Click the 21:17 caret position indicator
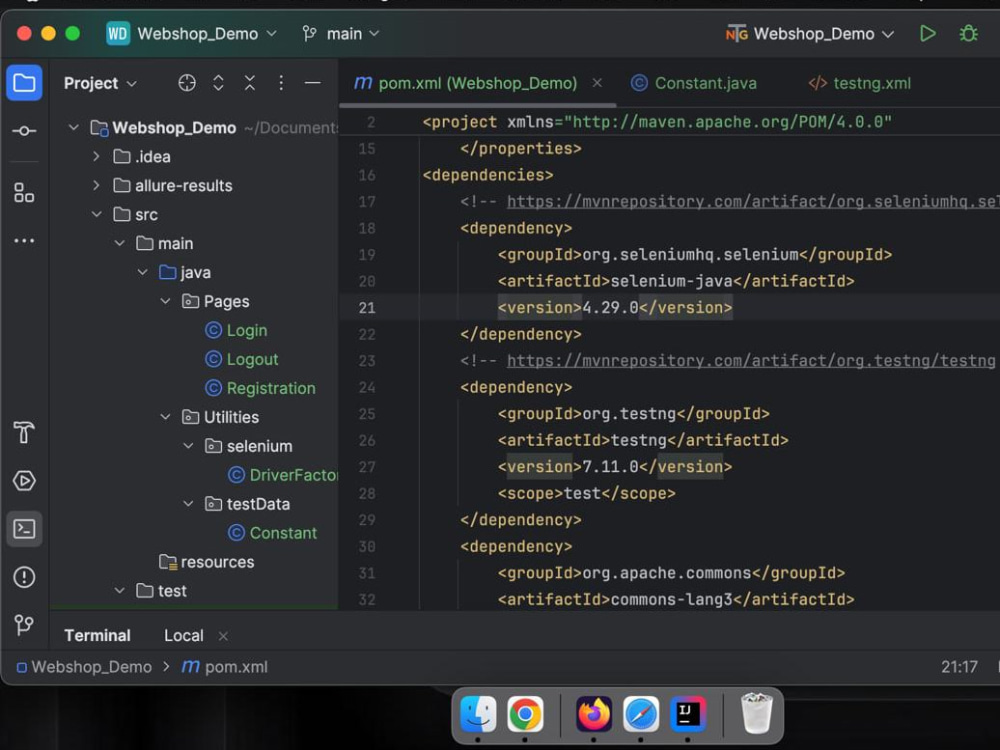 [x=959, y=666]
